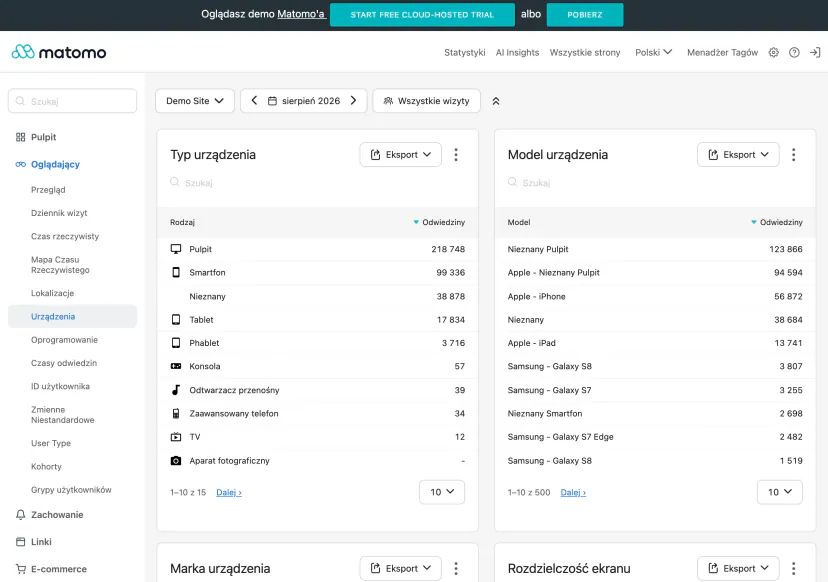This screenshot has height=582, width=828.
Task: Change row limit in Model urządzenia
Action: (779, 492)
